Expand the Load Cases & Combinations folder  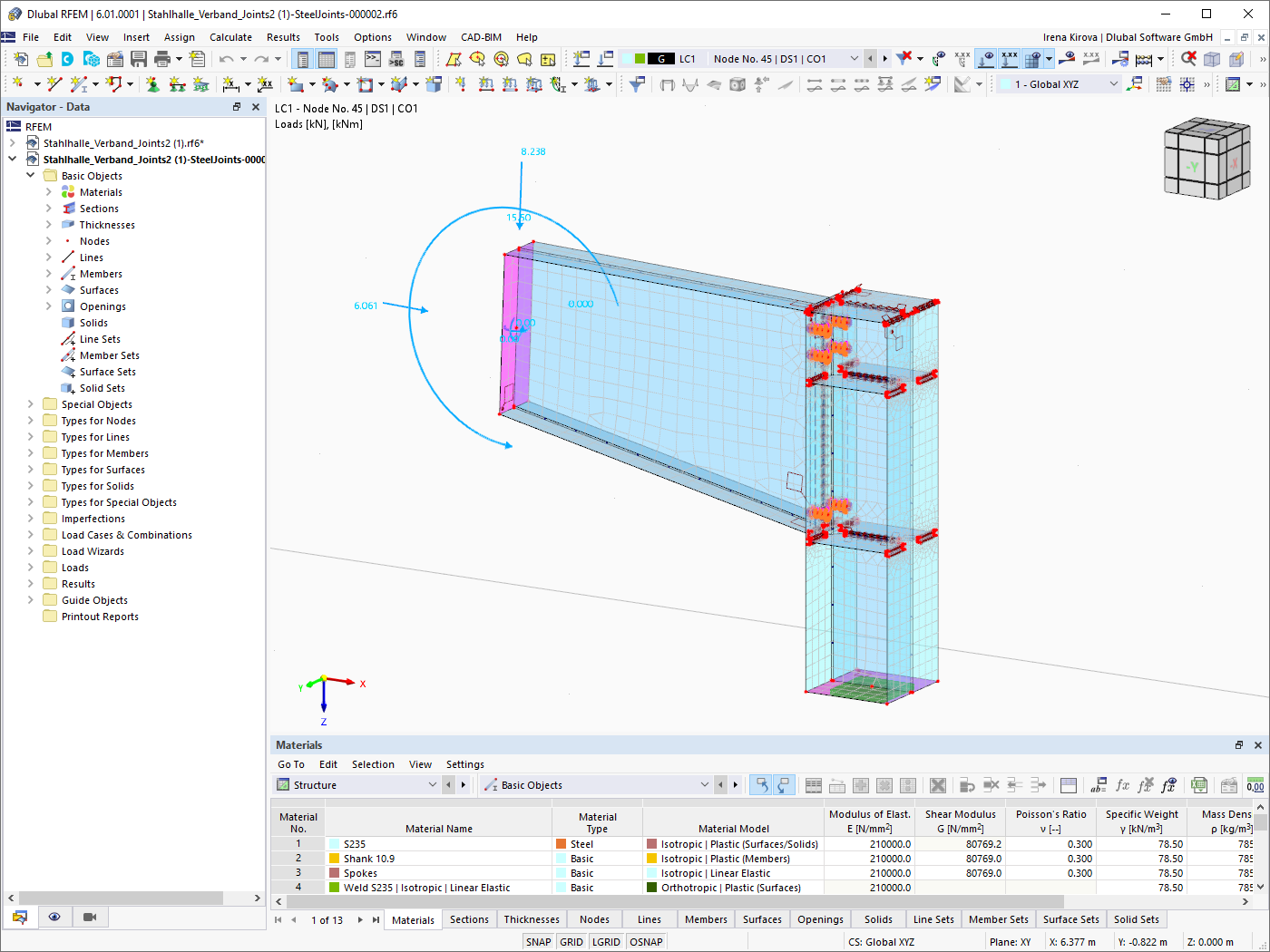pyautogui.click(x=31, y=535)
